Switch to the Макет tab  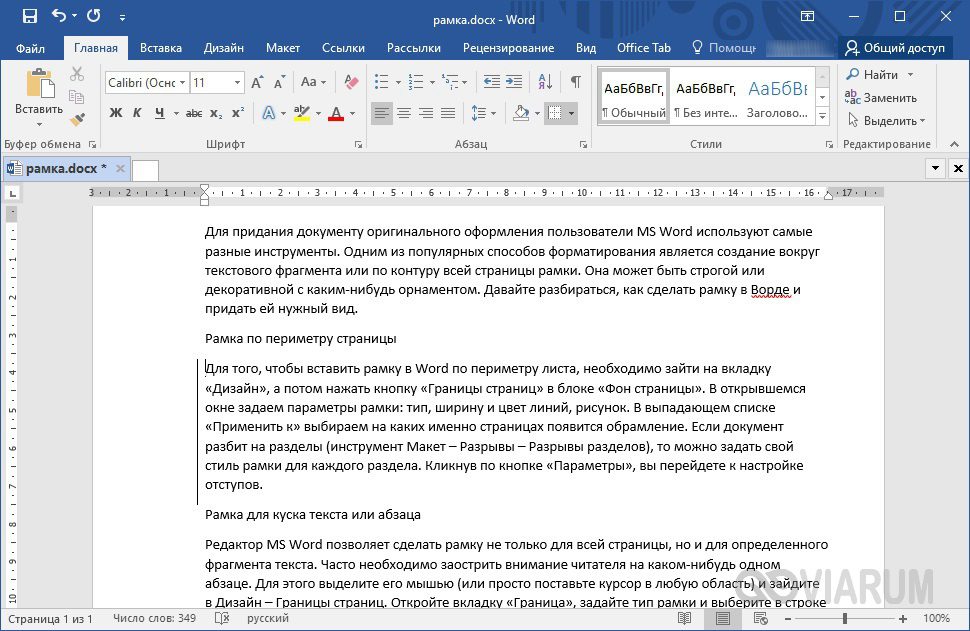tap(283, 48)
